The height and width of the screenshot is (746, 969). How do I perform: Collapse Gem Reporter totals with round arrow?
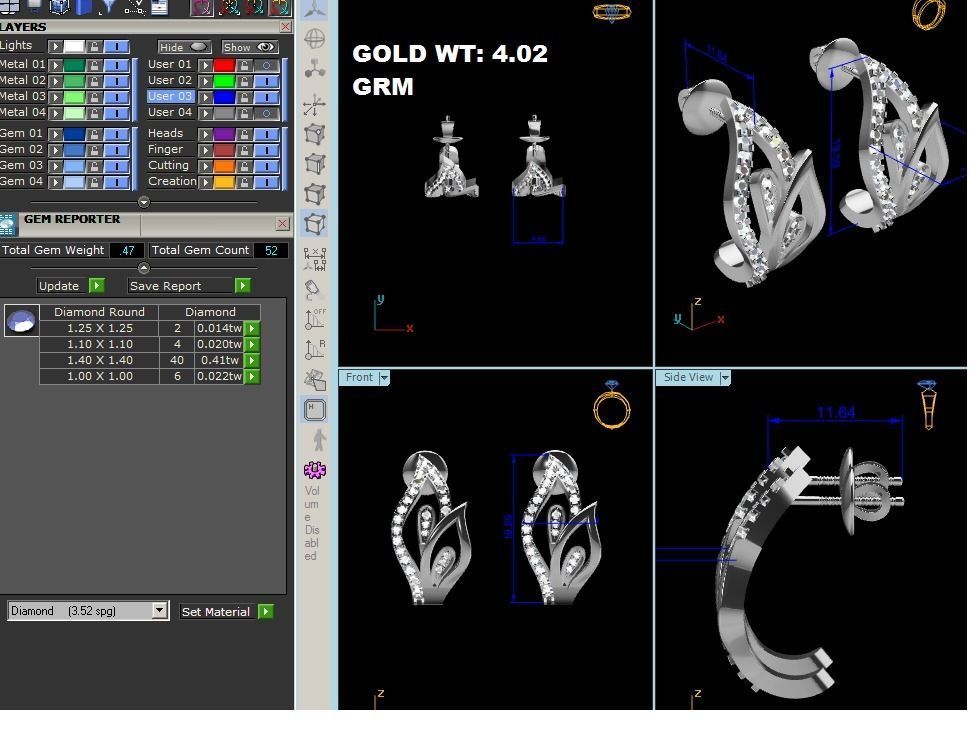click(x=143, y=268)
